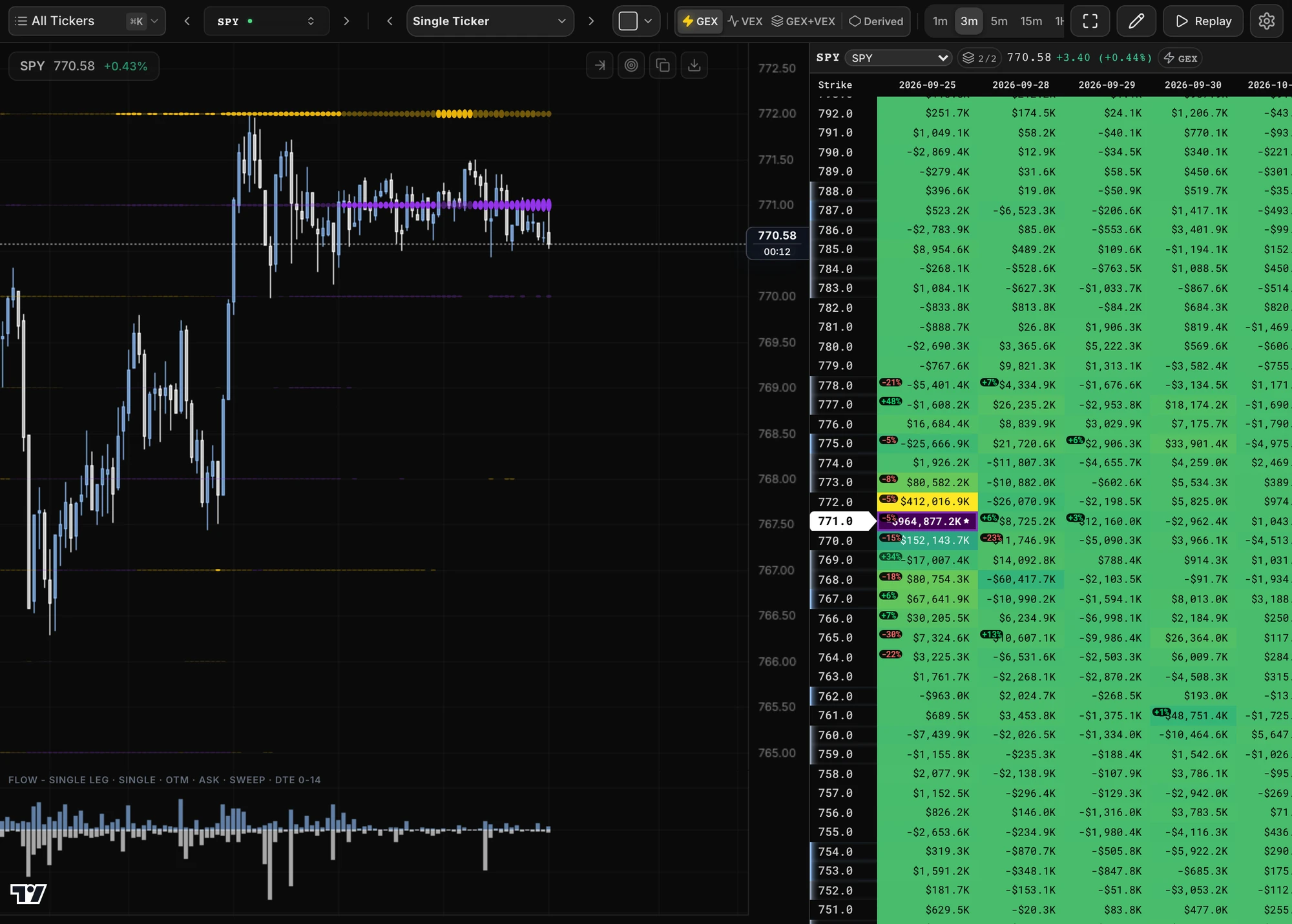Click the 2026-09-30 expiry column header
The width and height of the screenshot is (1292, 924).
[1193, 85]
